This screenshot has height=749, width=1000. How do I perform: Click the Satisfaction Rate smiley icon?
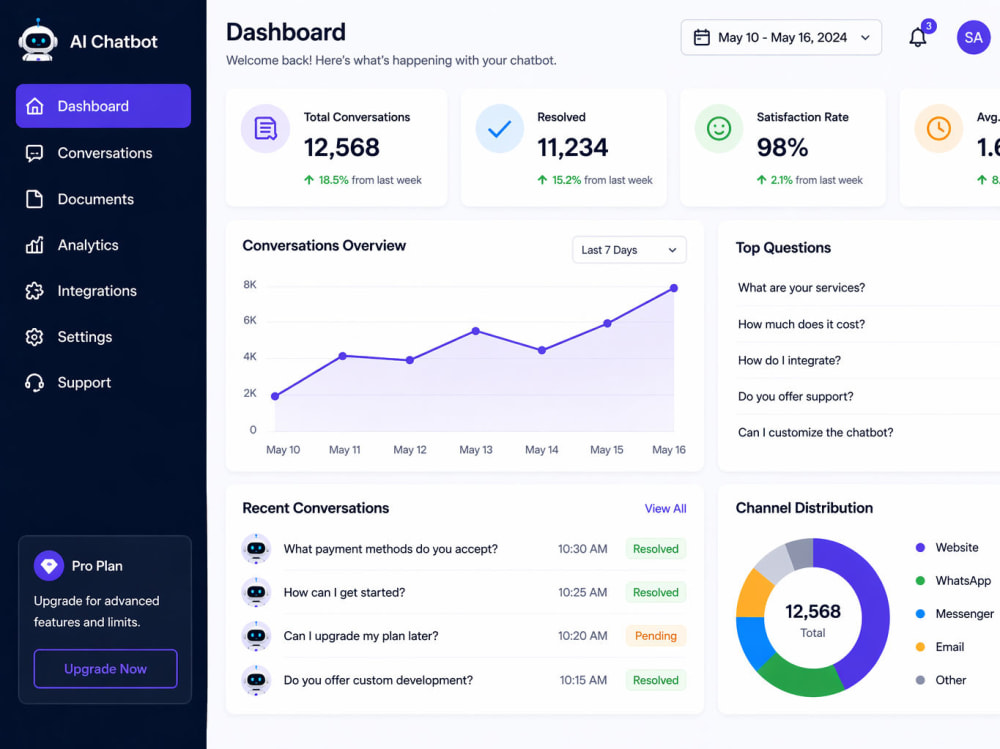click(719, 128)
